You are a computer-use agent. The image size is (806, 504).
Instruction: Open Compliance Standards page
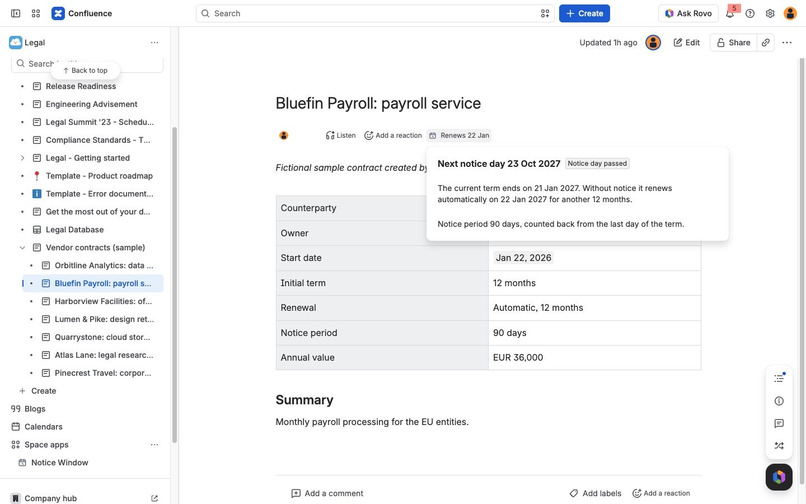pos(98,140)
